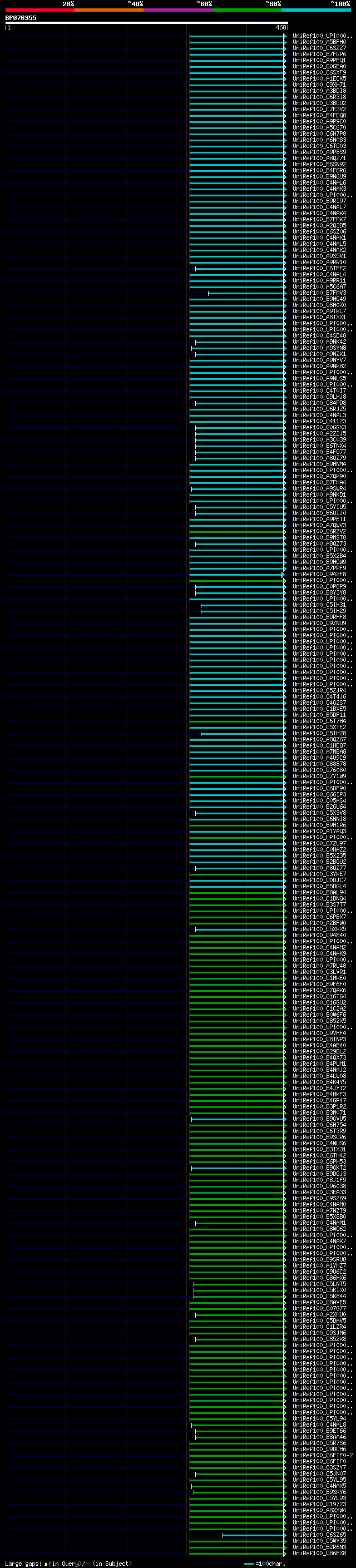This screenshot has width=356, height=1568.
Task: Click label UniRef100_Q6FIF0-2
Action: click(323, 1455)
